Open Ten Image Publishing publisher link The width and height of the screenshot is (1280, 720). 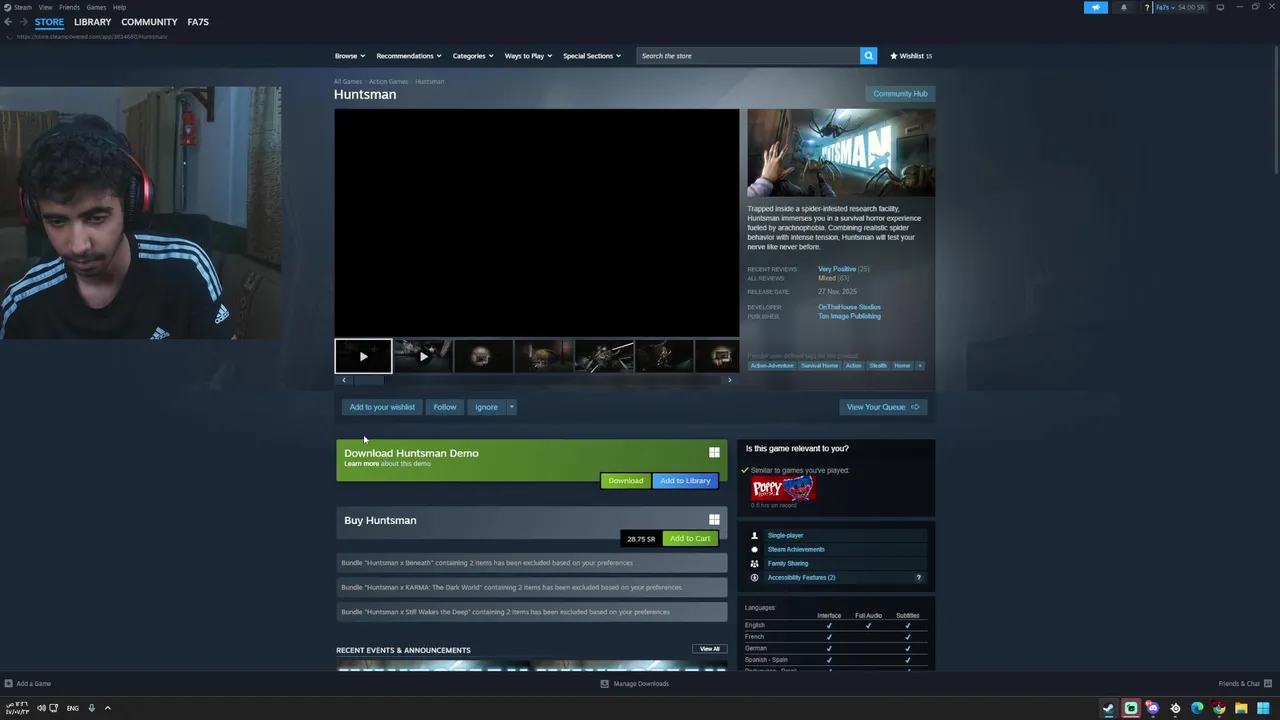849,316
